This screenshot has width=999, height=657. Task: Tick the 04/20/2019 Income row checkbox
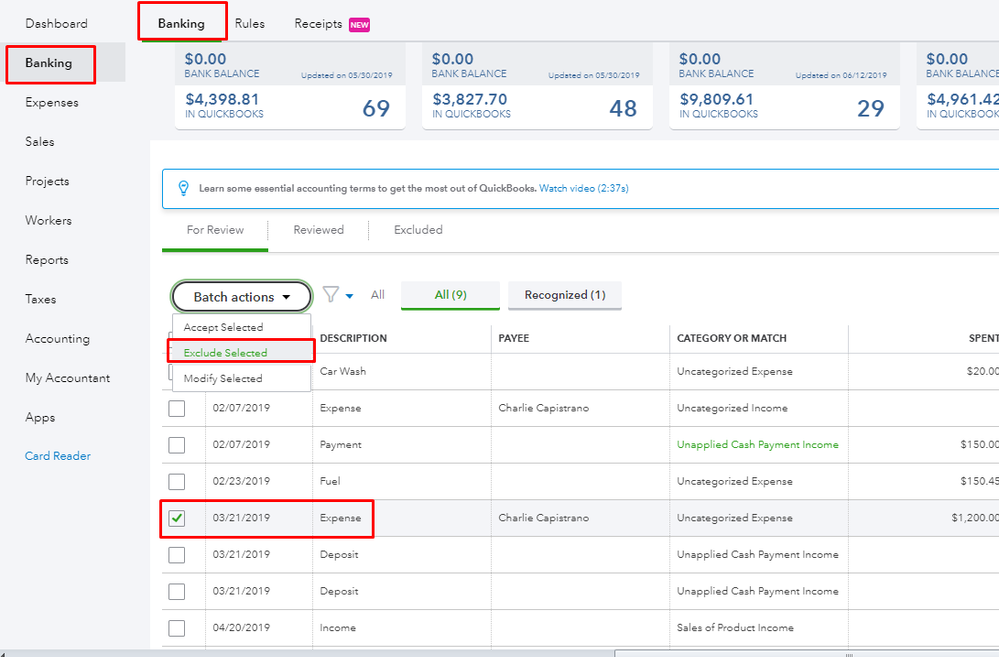coord(177,628)
